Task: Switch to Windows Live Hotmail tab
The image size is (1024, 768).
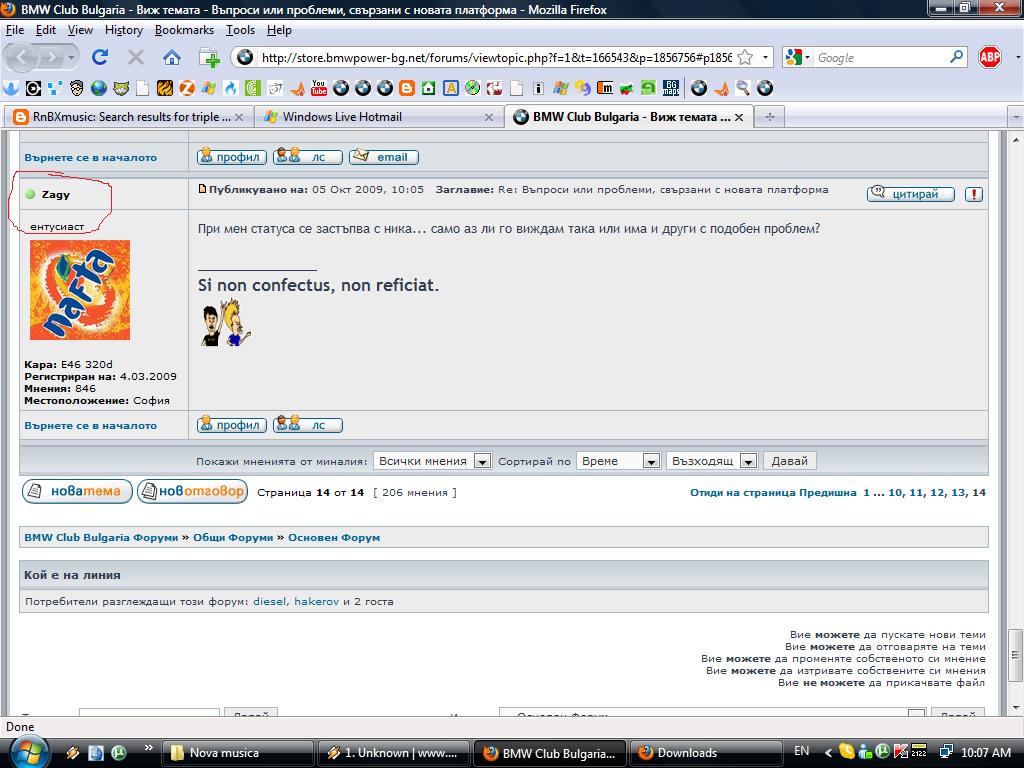Action: point(378,117)
